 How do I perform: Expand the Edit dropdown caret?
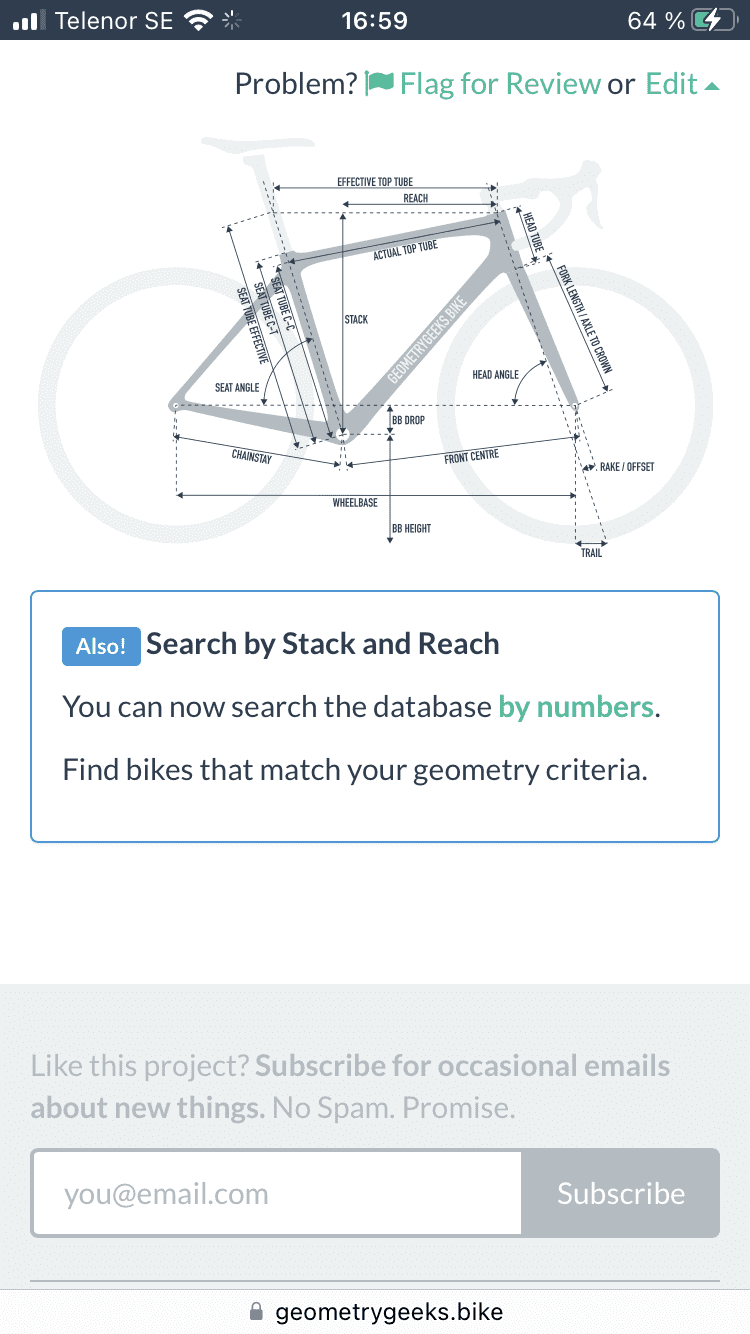tap(712, 86)
